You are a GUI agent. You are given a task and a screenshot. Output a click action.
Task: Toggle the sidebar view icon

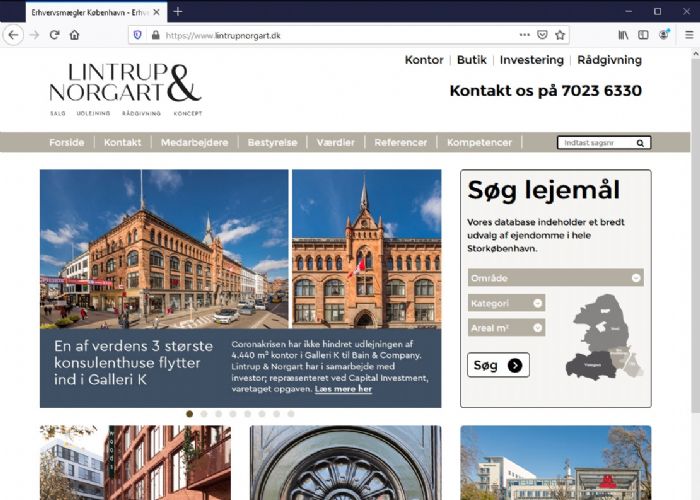pyautogui.click(x=643, y=35)
